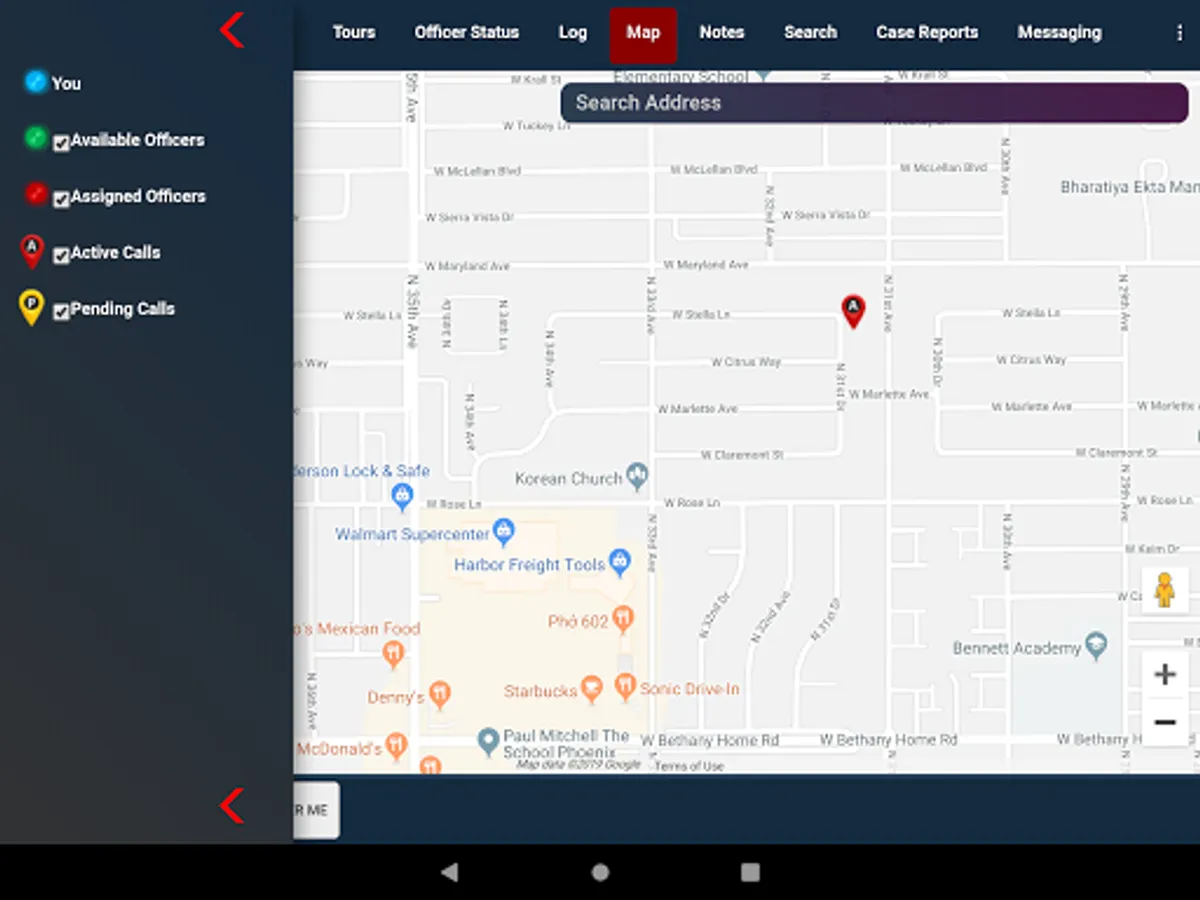1200x900 pixels.
Task: Open the Messaging tab
Action: pyautogui.click(x=1059, y=32)
